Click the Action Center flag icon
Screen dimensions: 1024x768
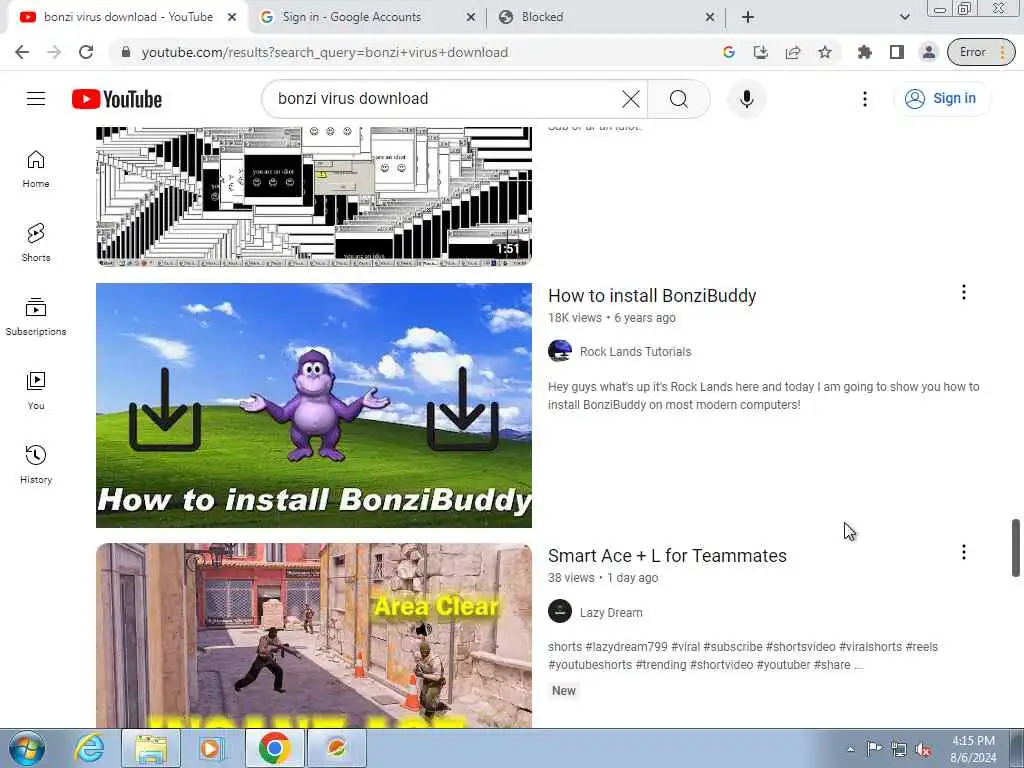click(x=874, y=749)
